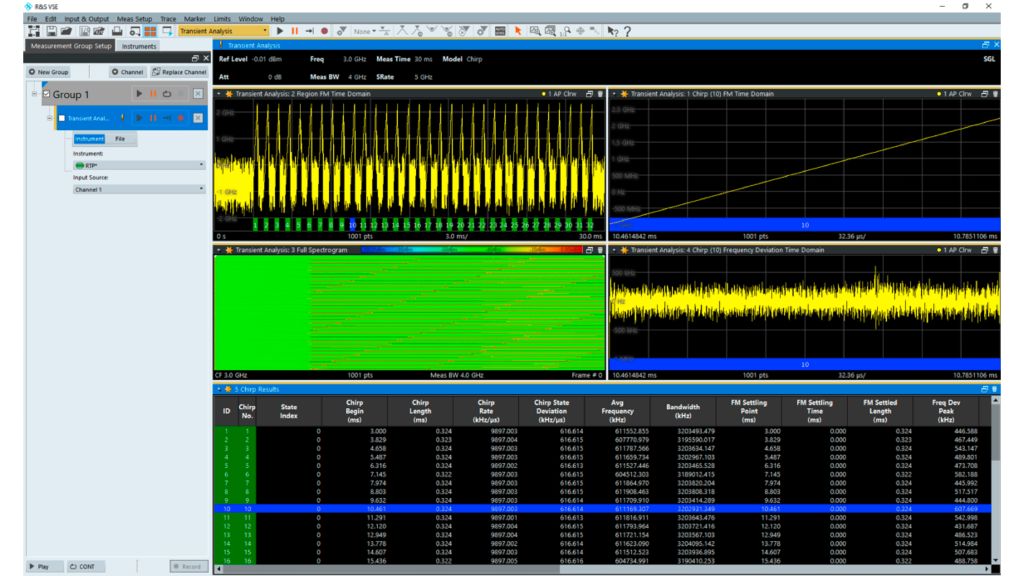Screen dimensions: 1024x576
Task: Toggle the Group 1 checkbox
Action: coord(46,94)
